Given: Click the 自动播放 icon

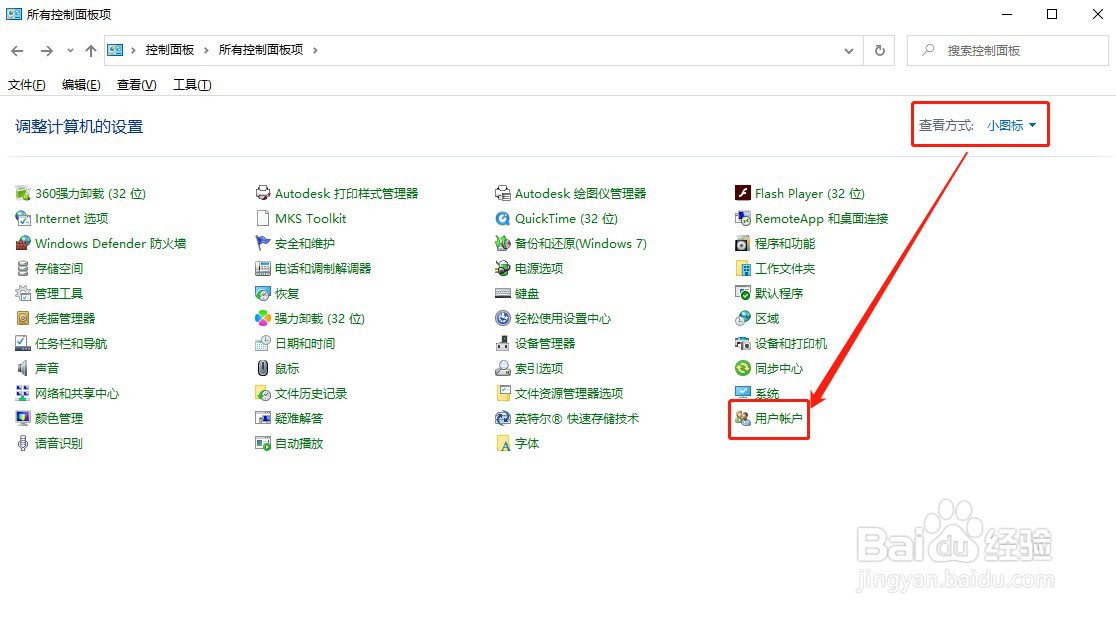Looking at the screenshot, I should coord(263,443).
